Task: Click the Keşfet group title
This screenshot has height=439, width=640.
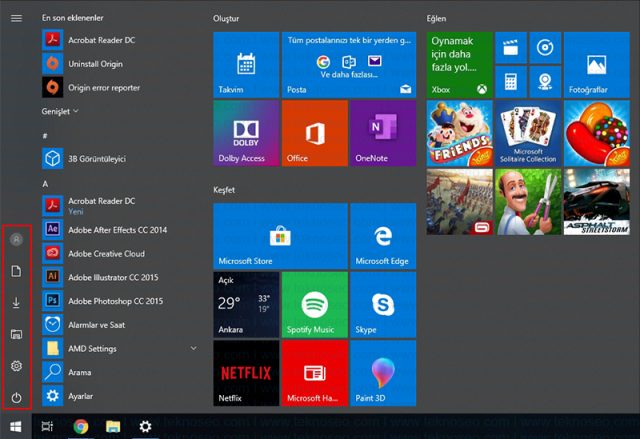Action: tap(224, 190)
